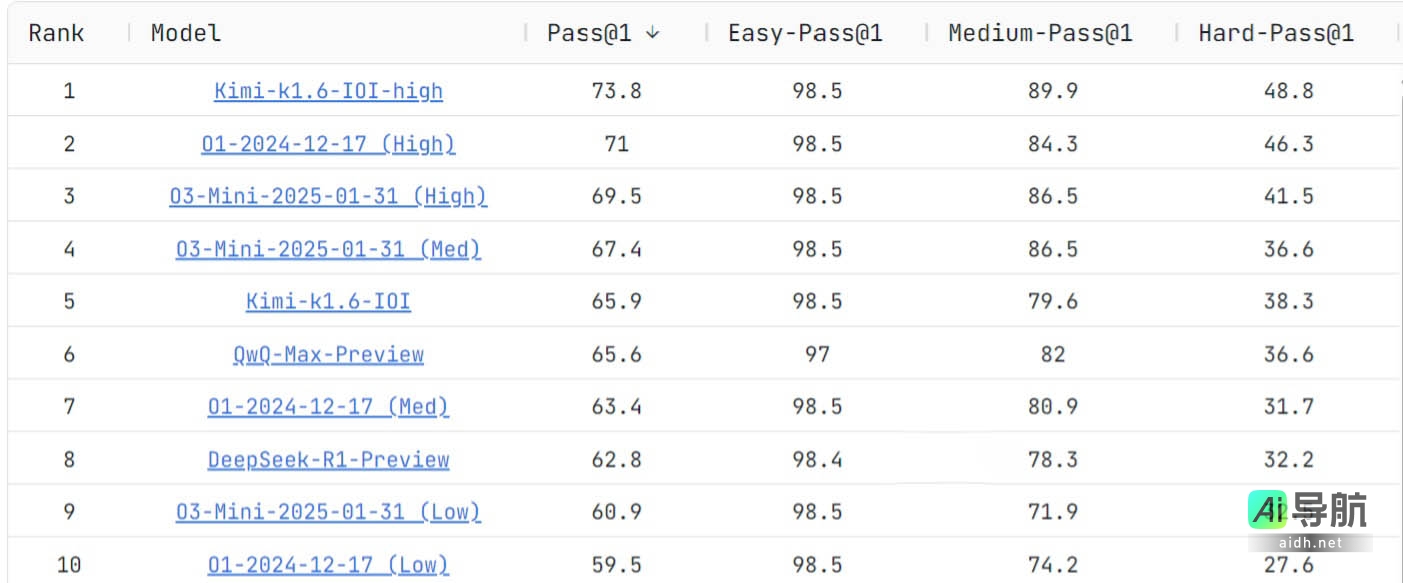Image resolution: width=1403 pixels, height=583 pixels.
Task: Open the O1-2024-12-17 (Med) link
Action: [328, 407]
